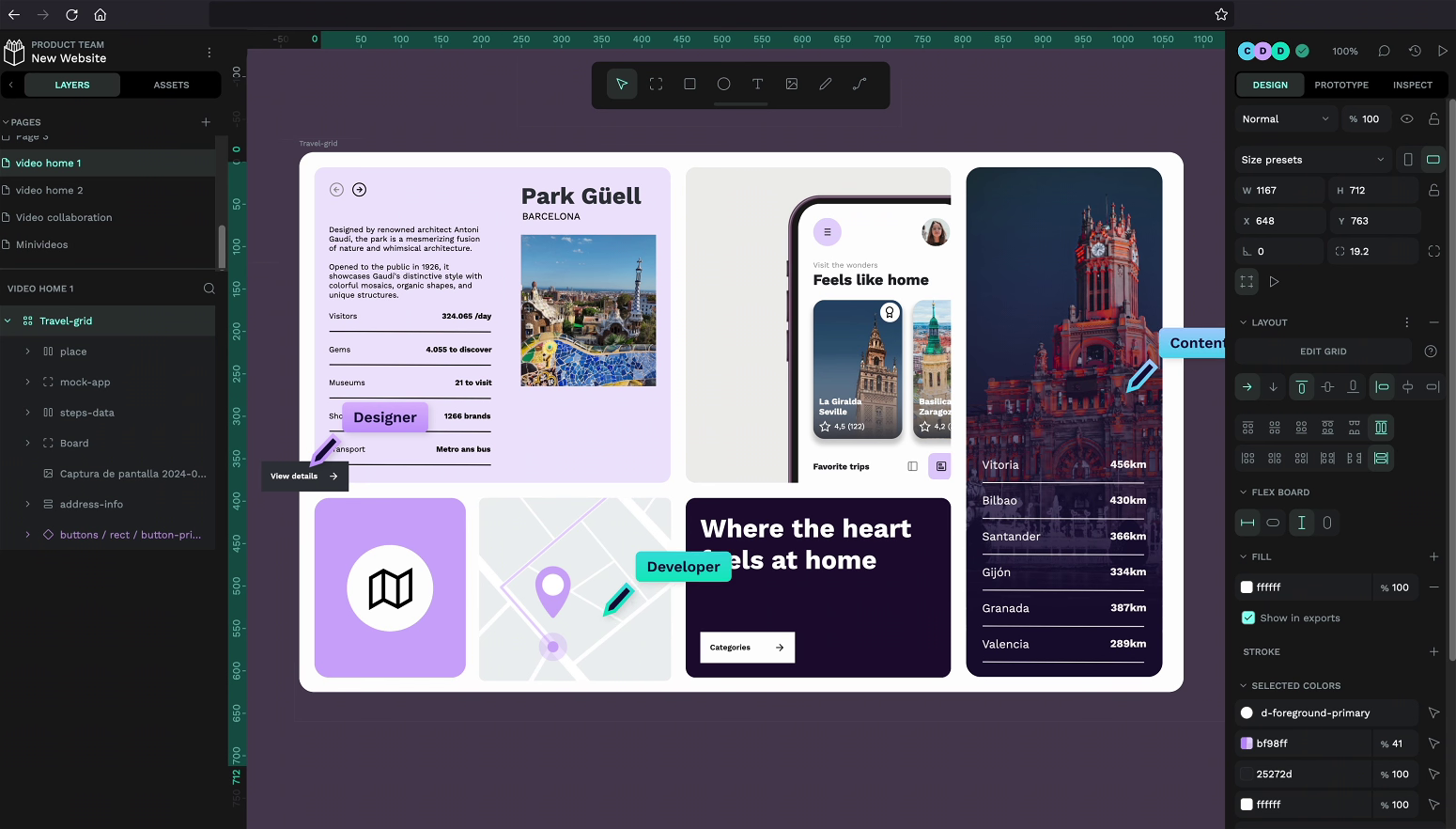Open the version history icon

click(x=1415, y=51)
